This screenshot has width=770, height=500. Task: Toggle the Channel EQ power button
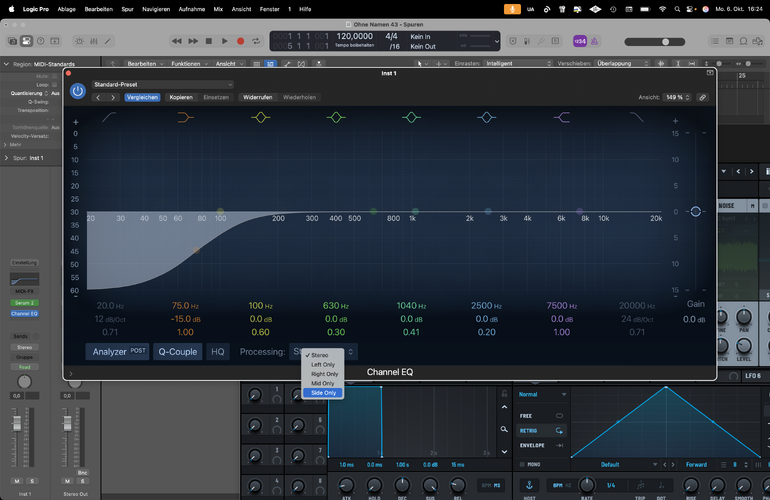(77, 91)
